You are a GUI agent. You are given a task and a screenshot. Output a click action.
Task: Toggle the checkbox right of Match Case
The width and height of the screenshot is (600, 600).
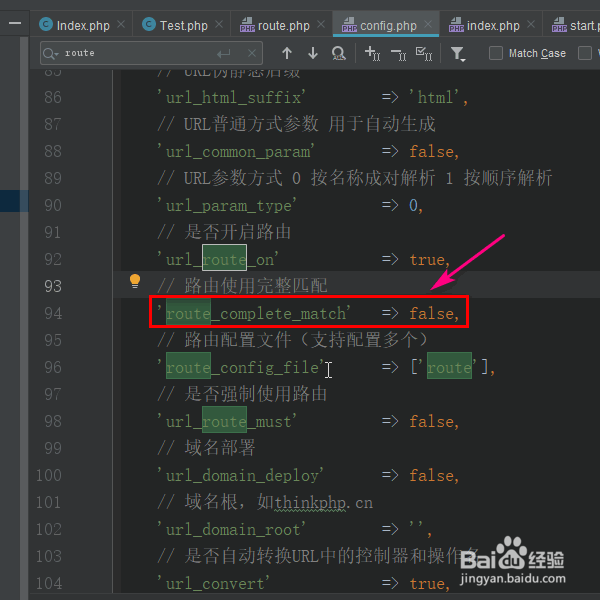click(x=585, y=53)
